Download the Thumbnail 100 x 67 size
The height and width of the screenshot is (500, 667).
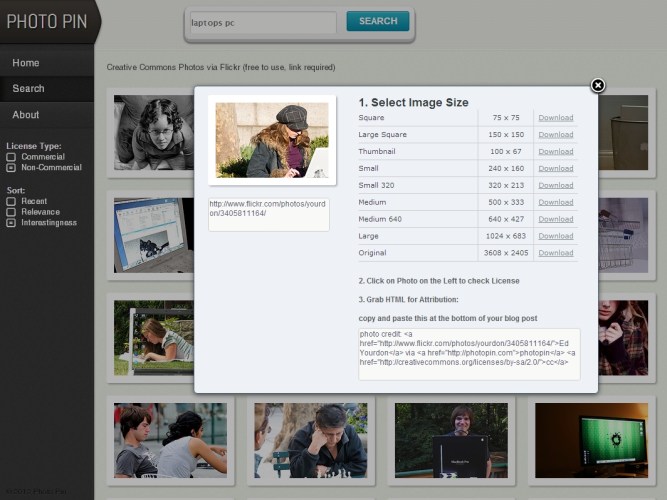point(555,152)
